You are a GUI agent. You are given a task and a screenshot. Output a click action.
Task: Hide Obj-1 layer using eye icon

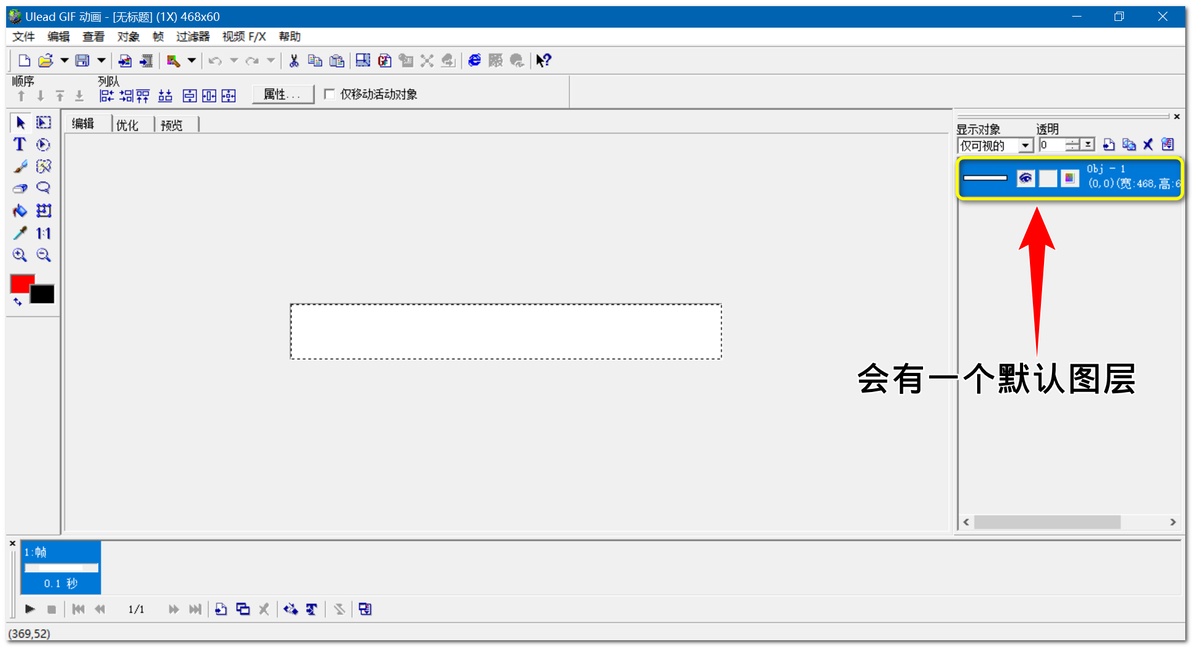point(1026,178)
